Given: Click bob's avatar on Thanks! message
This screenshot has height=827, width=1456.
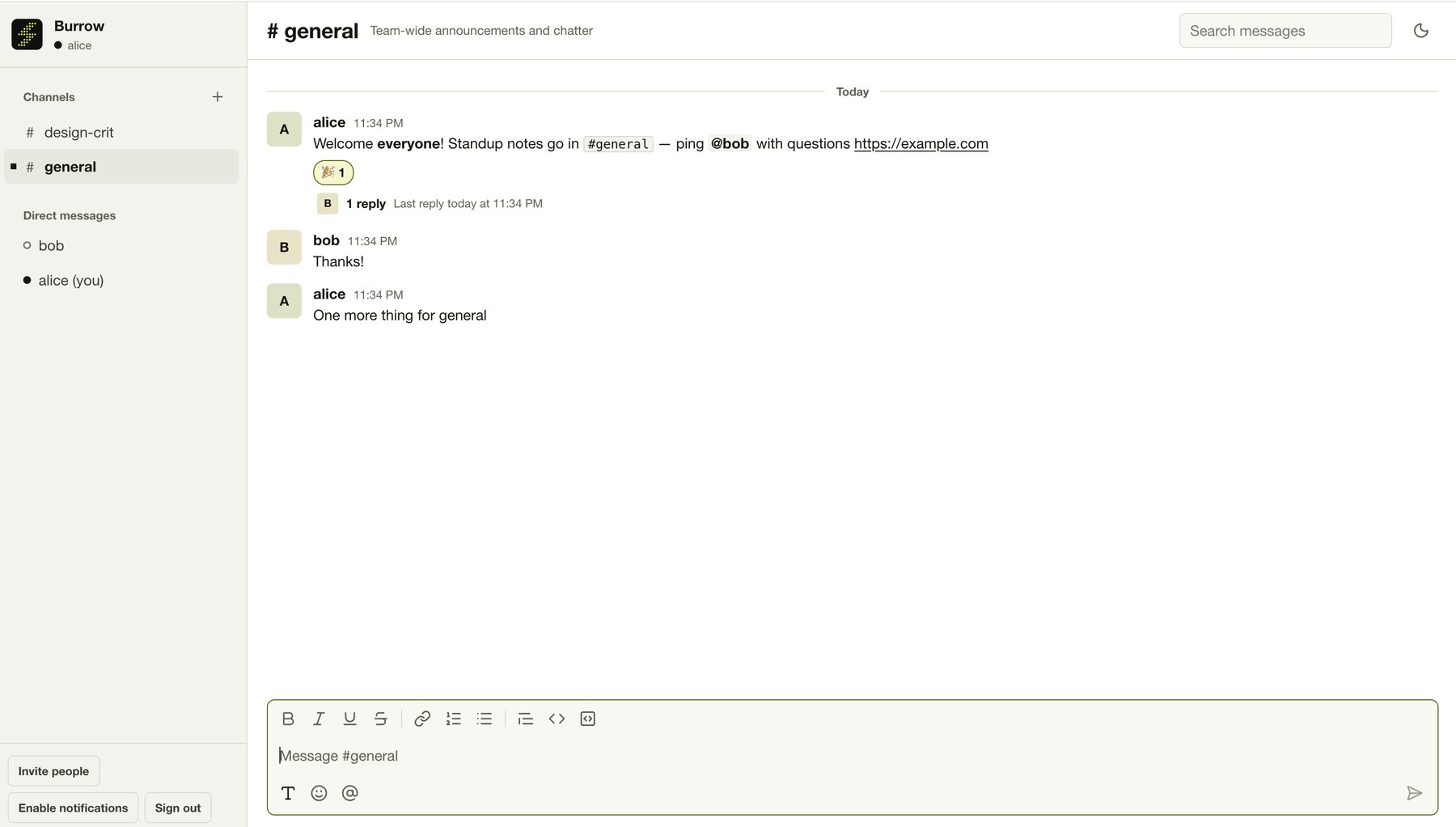Looking at the screenshot, I should pos(284,248).
